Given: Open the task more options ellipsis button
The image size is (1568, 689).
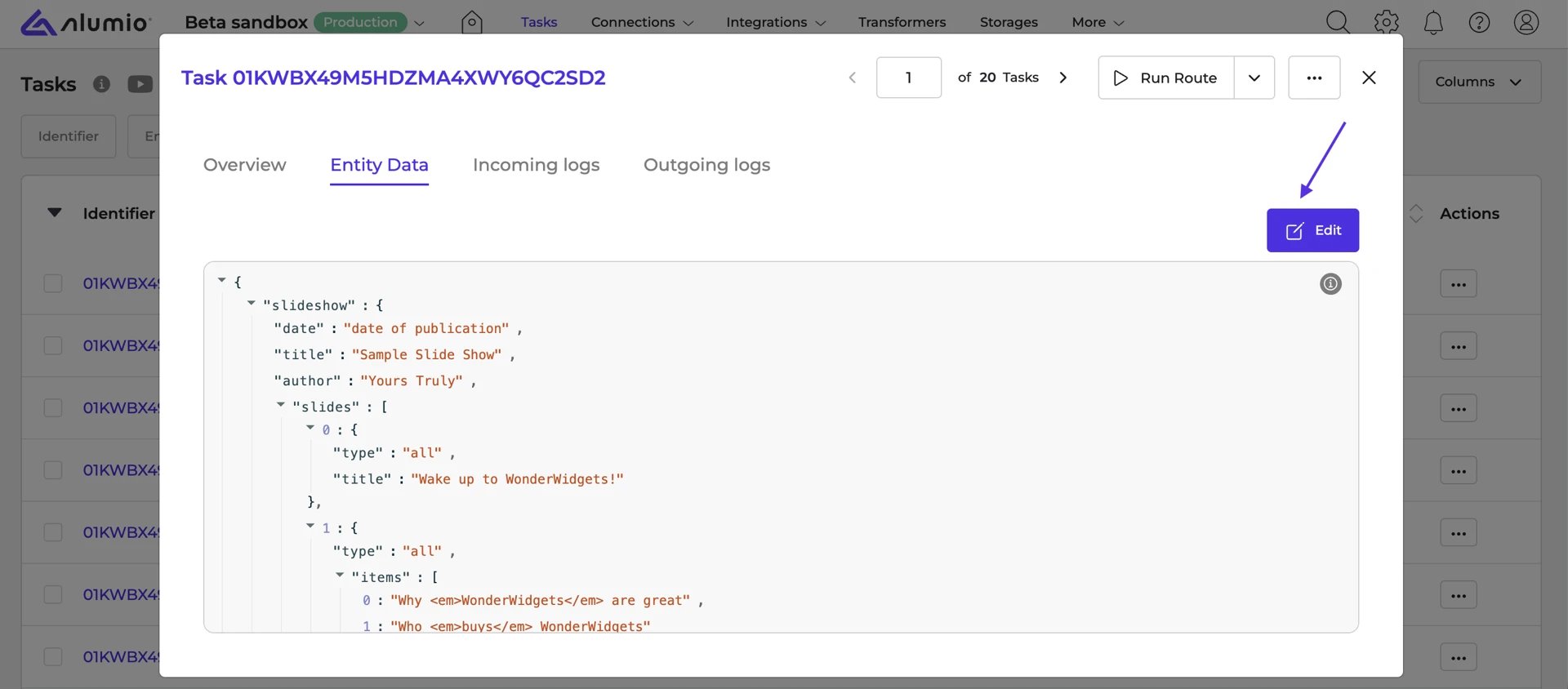Looking at the screenshot, I should (1314, 78).
